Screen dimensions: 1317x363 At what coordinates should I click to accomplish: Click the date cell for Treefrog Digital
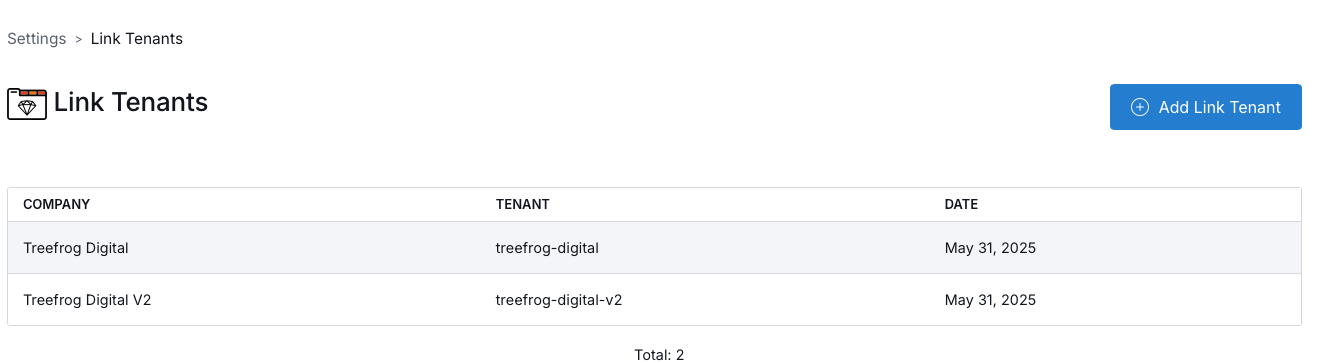click(990, 248)
